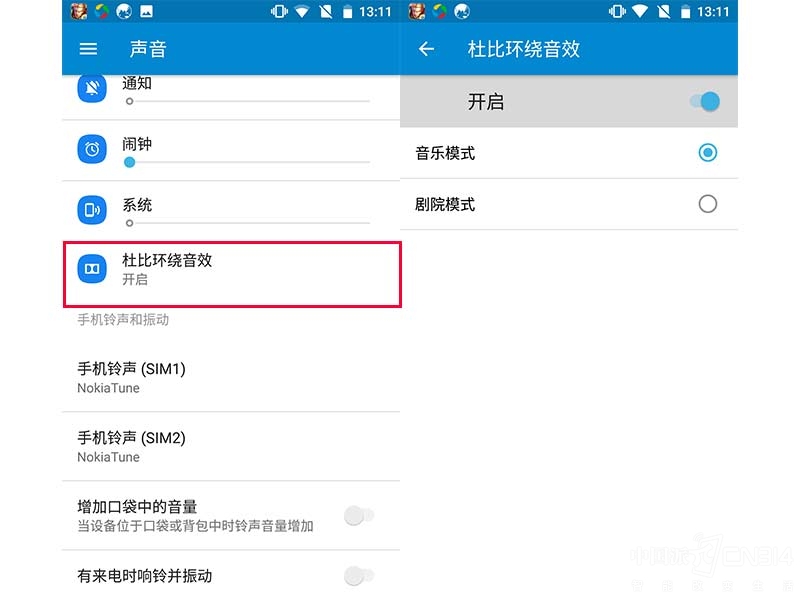Enable 有来电时响铃并振动 switch
The height and width of the screenshot is (600, 800).
click(x=359, y=576)
